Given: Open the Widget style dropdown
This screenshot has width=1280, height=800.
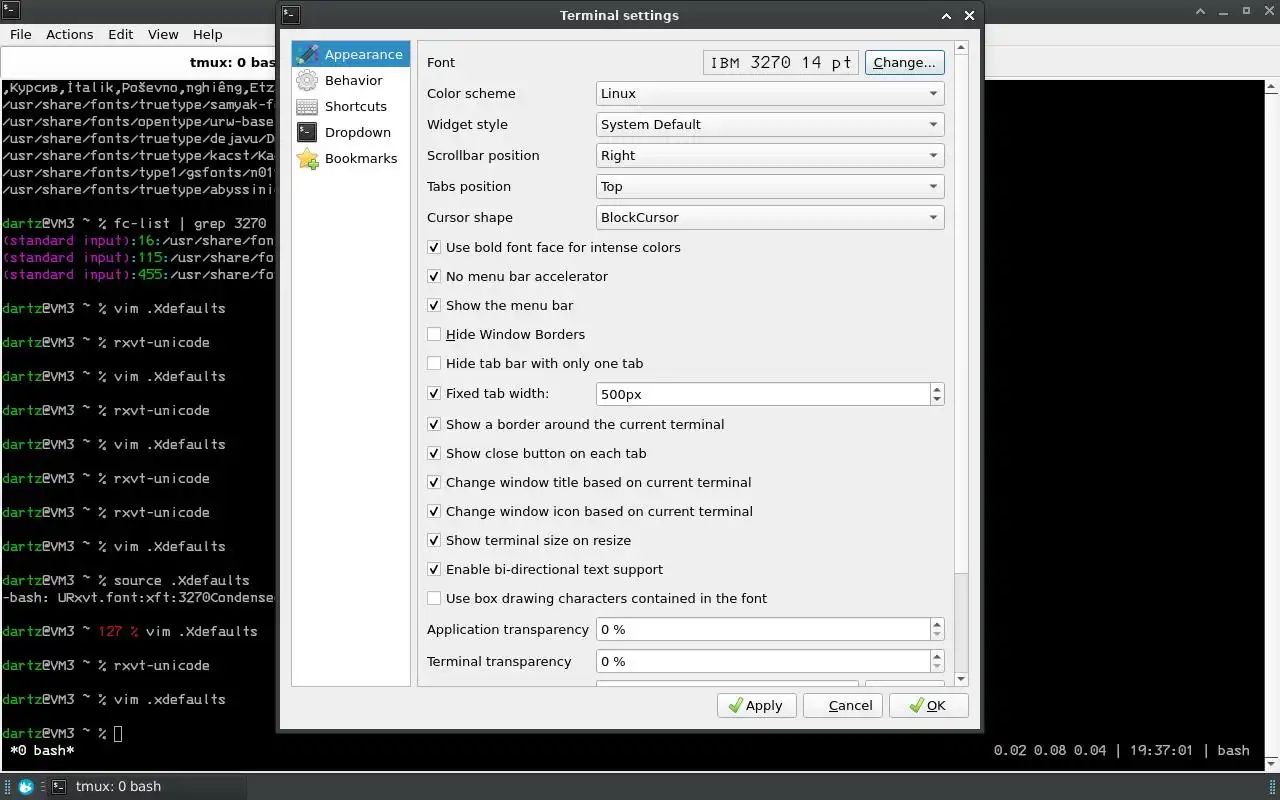Looking at the screenshot, I should pyautogui.click(x=770, y=124).
